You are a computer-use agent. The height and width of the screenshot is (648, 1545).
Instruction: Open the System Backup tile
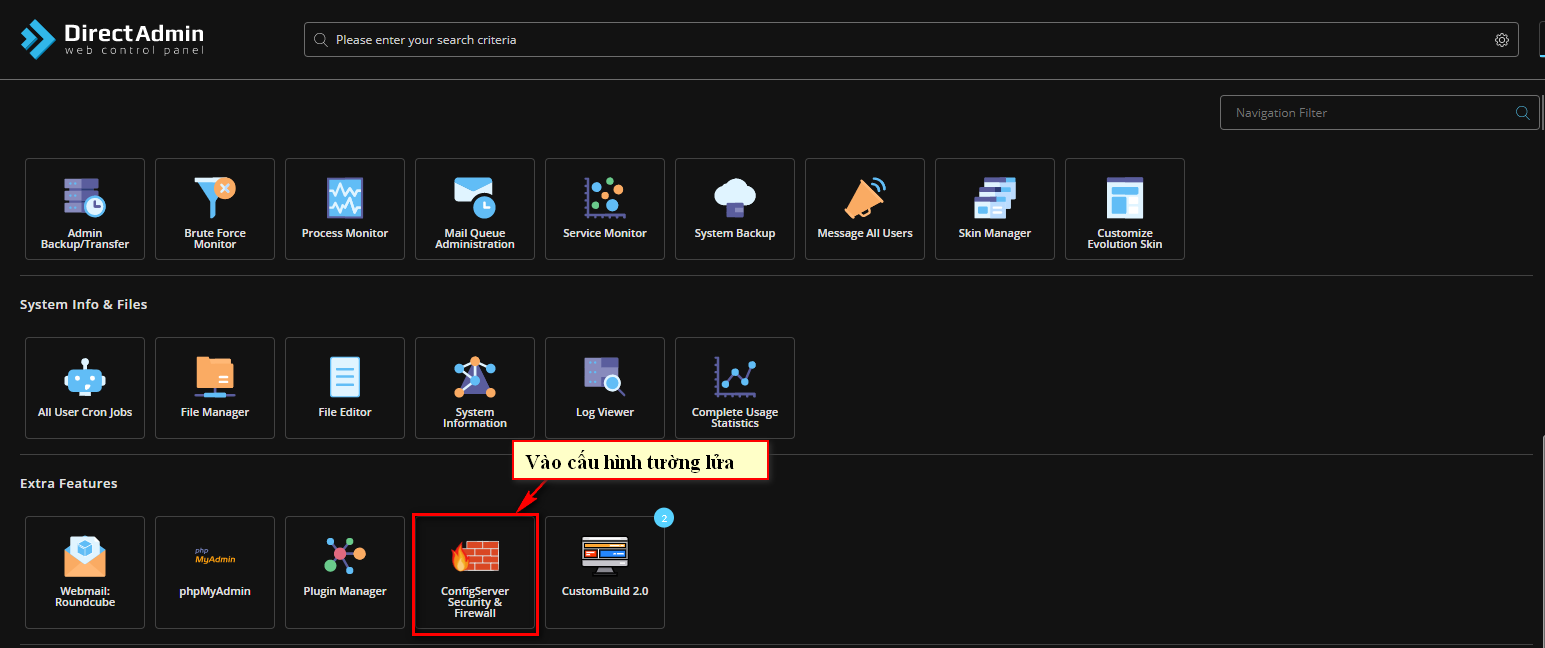click(735, 209)
